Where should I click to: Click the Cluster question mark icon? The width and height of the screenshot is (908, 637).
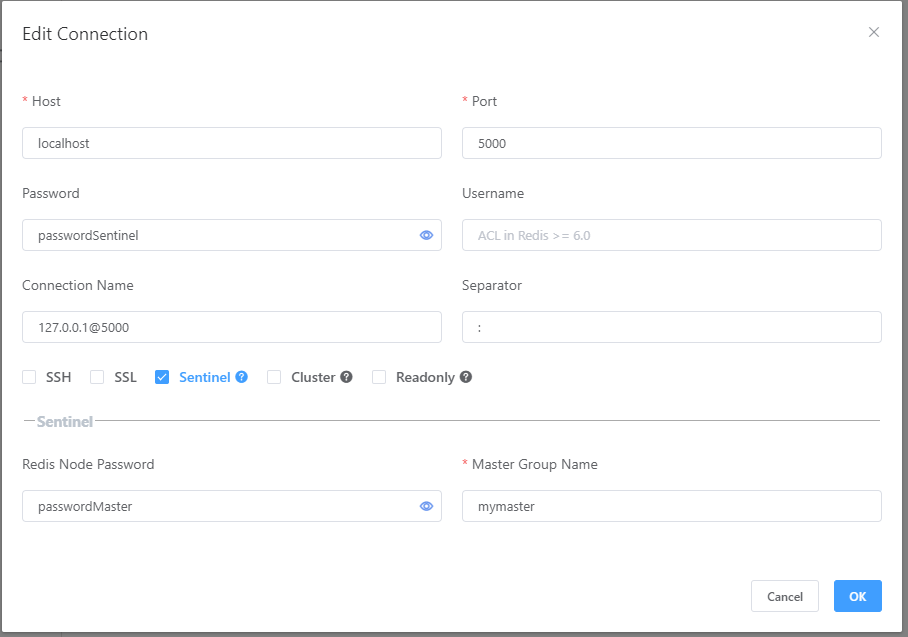coord(345,377)
